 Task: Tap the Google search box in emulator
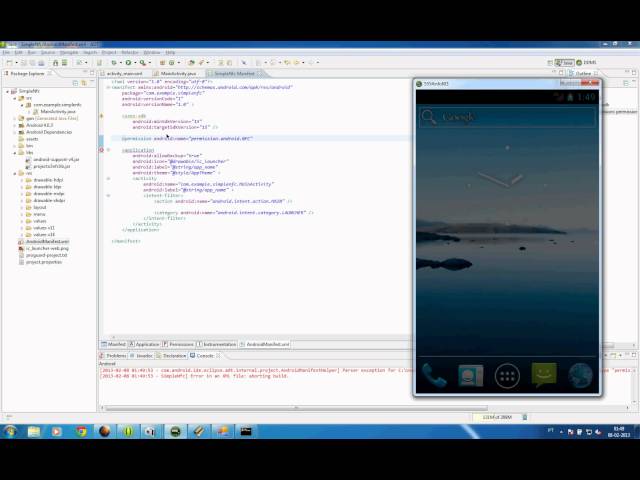[x=507, y=117]
